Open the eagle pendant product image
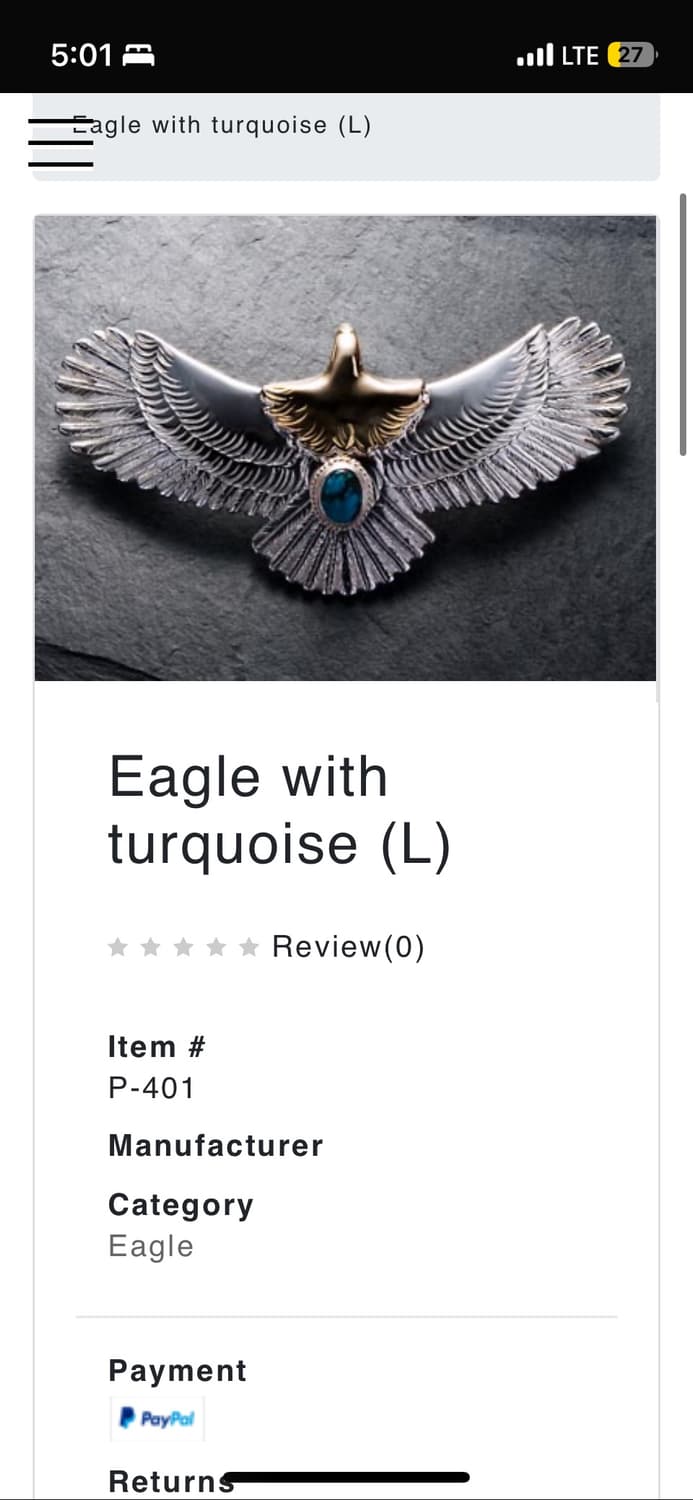This screenshot has width=693, height=1500. (345, 448)
